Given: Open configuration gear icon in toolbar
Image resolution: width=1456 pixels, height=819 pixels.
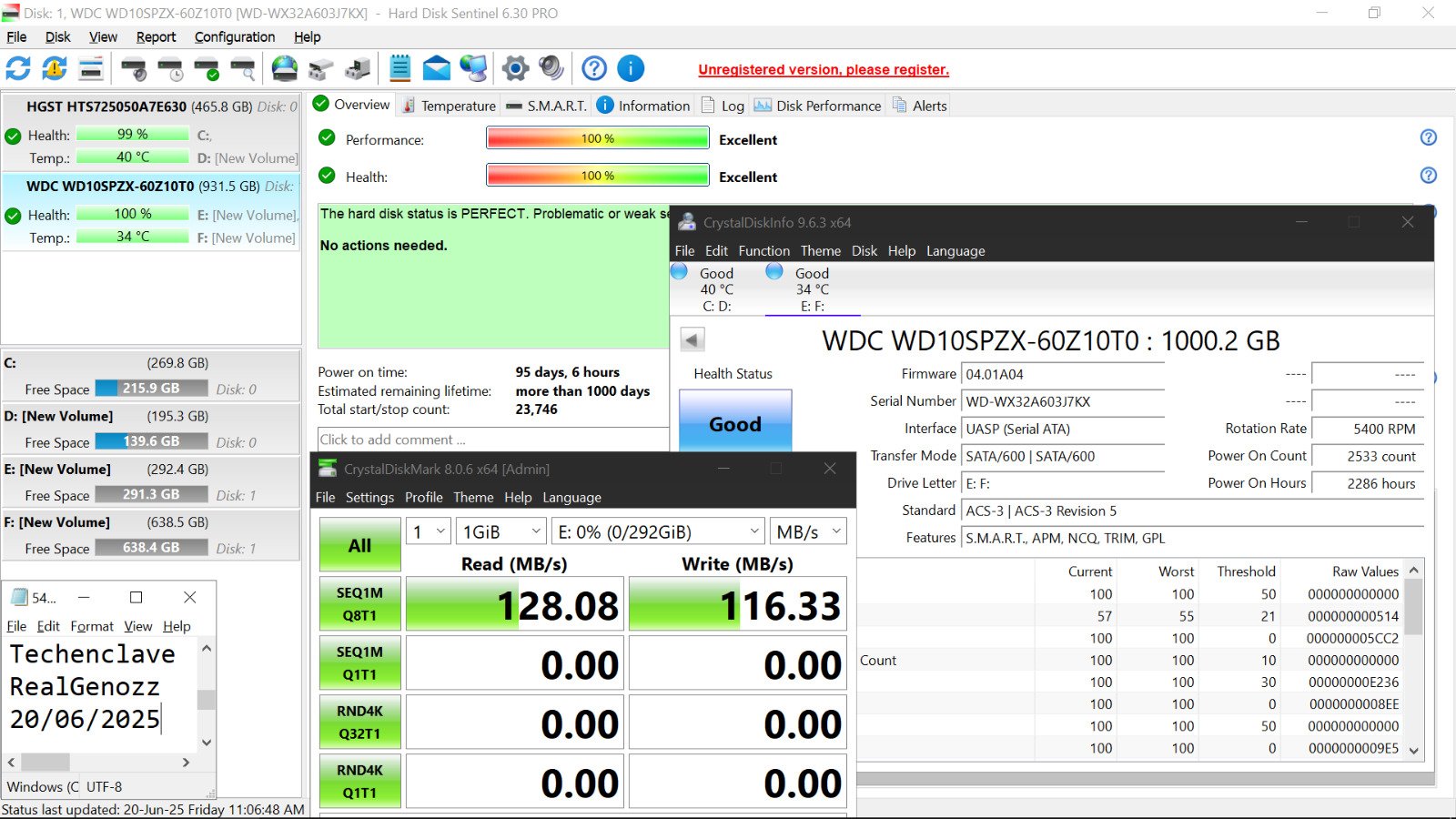Looking at the screenshot, I should [x=515, y=68].
